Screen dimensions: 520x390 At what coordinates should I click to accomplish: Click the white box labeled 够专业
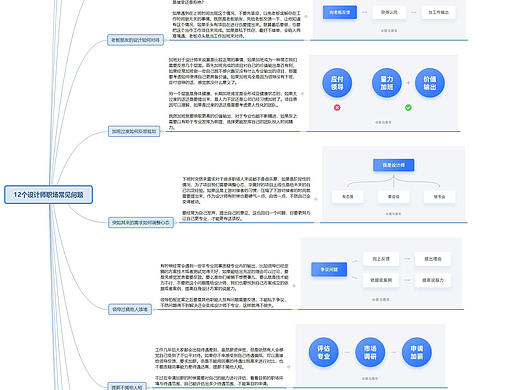pos(439,197)
